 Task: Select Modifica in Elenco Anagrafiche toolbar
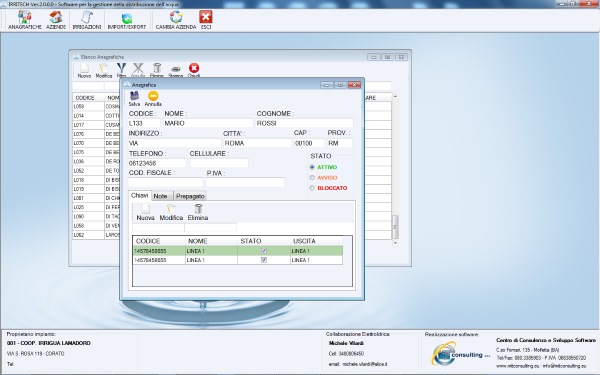[103, 71]
